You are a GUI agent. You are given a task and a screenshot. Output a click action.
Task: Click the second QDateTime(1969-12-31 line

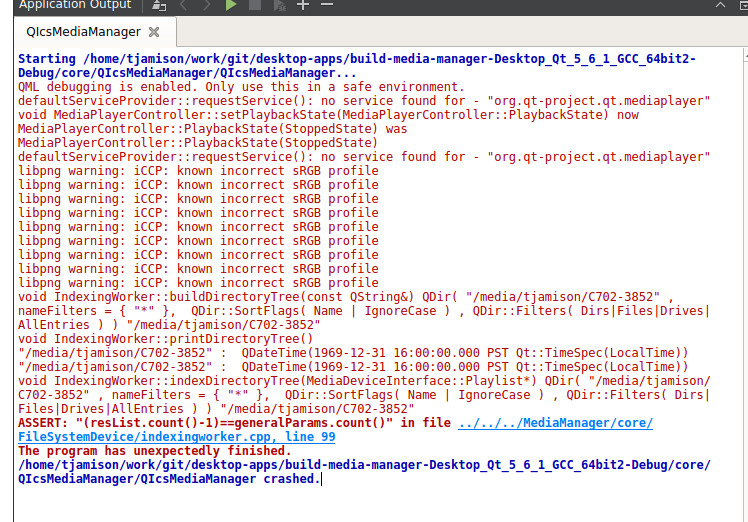coord(353,367)
